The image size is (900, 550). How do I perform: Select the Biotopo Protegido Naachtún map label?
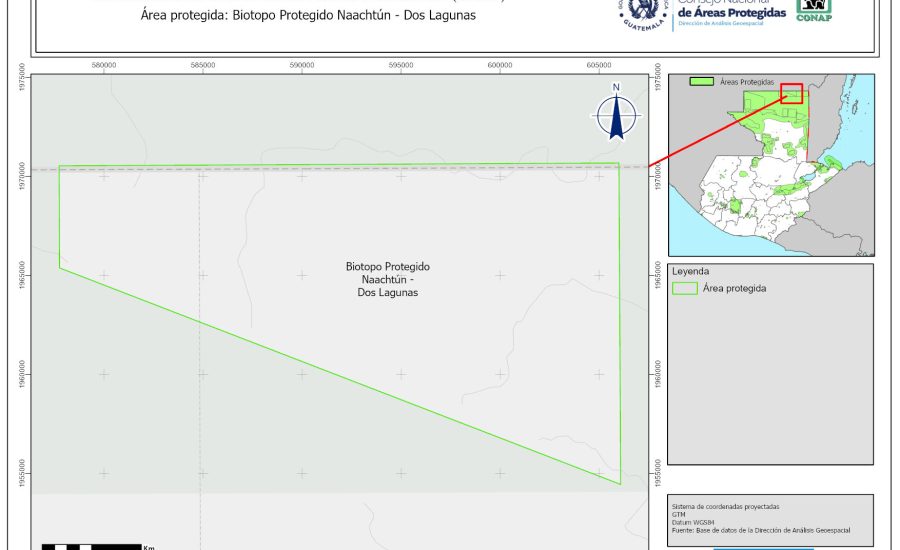[x=387, y=280]
